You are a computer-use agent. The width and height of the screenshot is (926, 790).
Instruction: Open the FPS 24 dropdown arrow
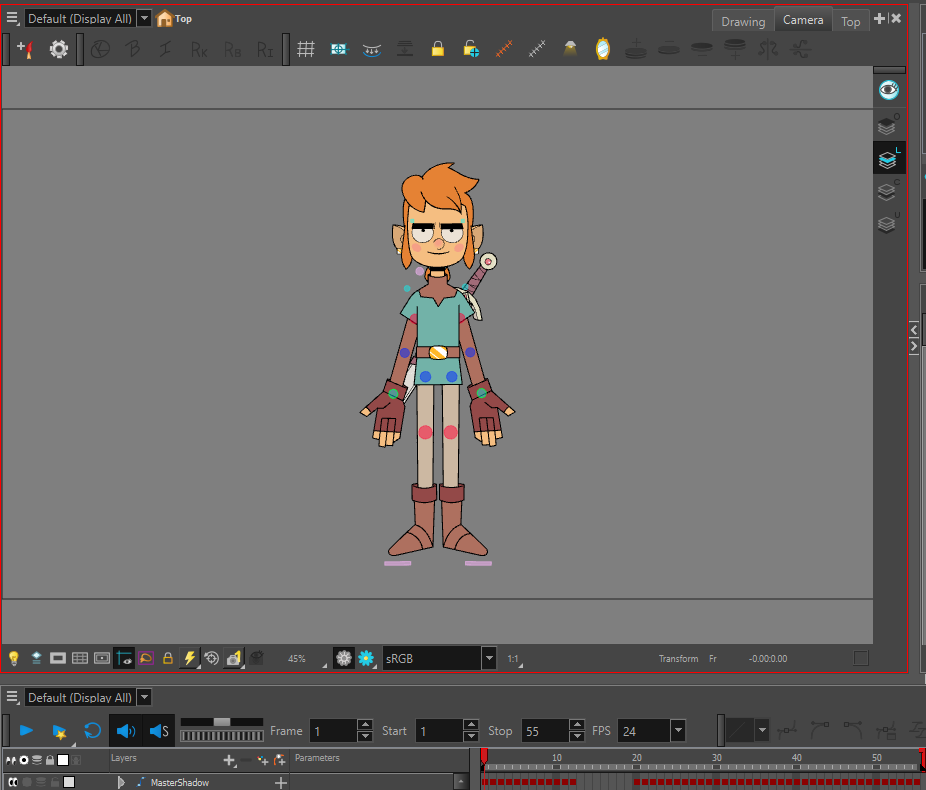coord(678,731)
